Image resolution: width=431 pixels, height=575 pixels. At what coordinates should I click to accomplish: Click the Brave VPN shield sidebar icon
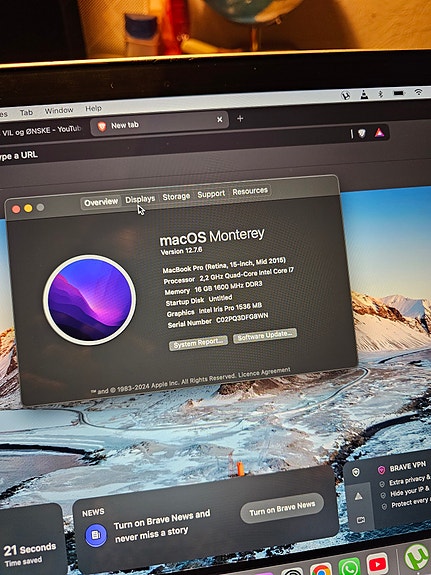(356, 472)
